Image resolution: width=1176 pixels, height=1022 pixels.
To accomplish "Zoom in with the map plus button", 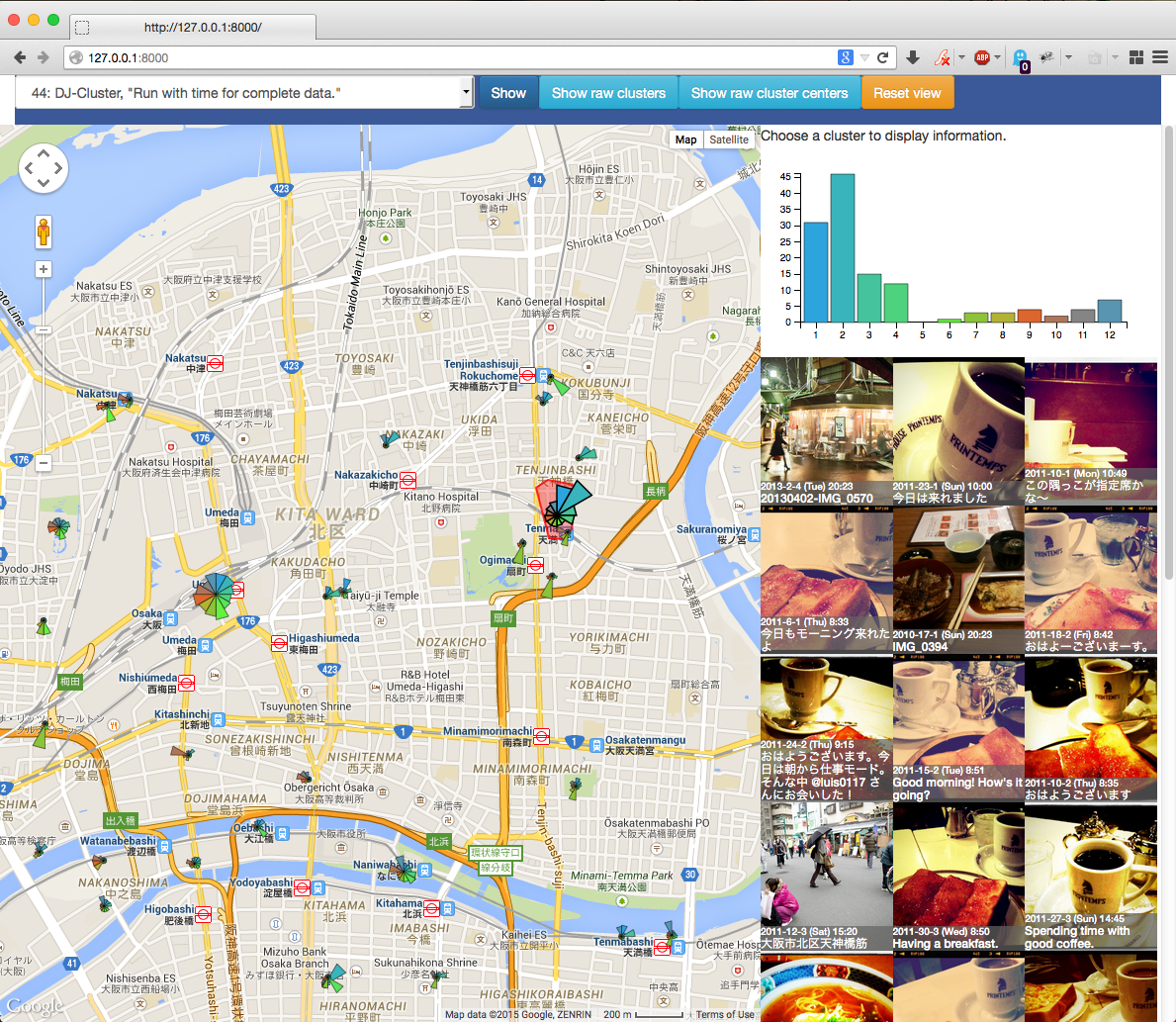I will point(44,269).
